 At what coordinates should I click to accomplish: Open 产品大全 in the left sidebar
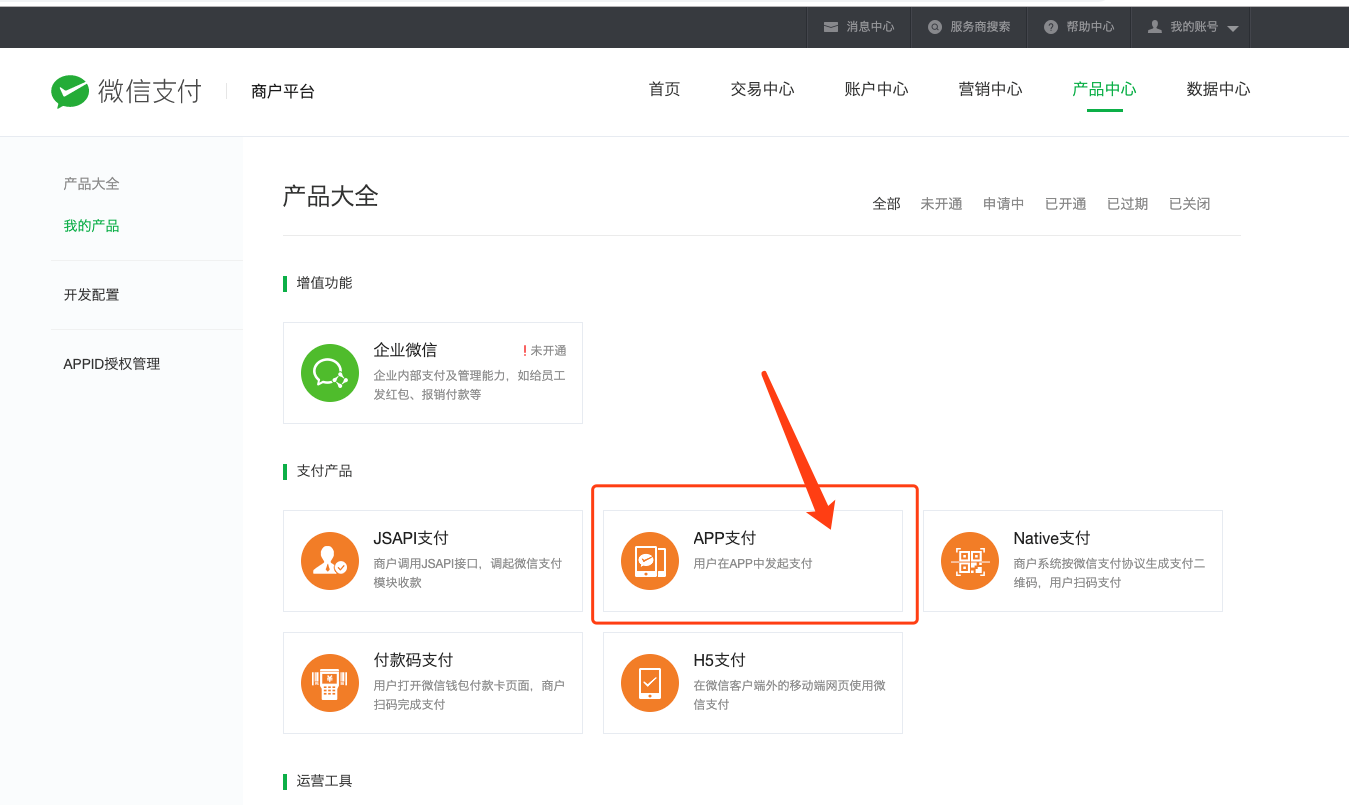point(92,184)
